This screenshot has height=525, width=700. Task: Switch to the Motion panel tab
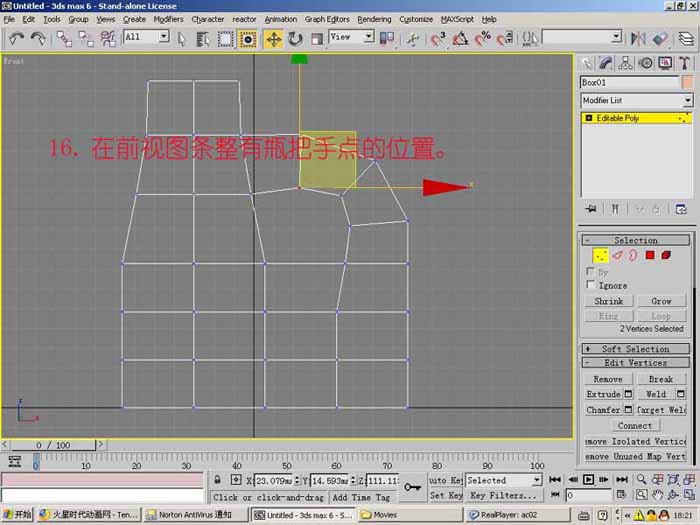646,63
